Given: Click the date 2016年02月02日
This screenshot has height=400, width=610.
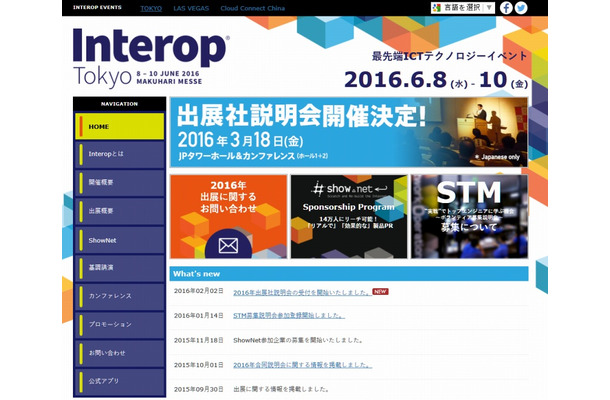Looking at the screenshot, I should coord(199,291).
